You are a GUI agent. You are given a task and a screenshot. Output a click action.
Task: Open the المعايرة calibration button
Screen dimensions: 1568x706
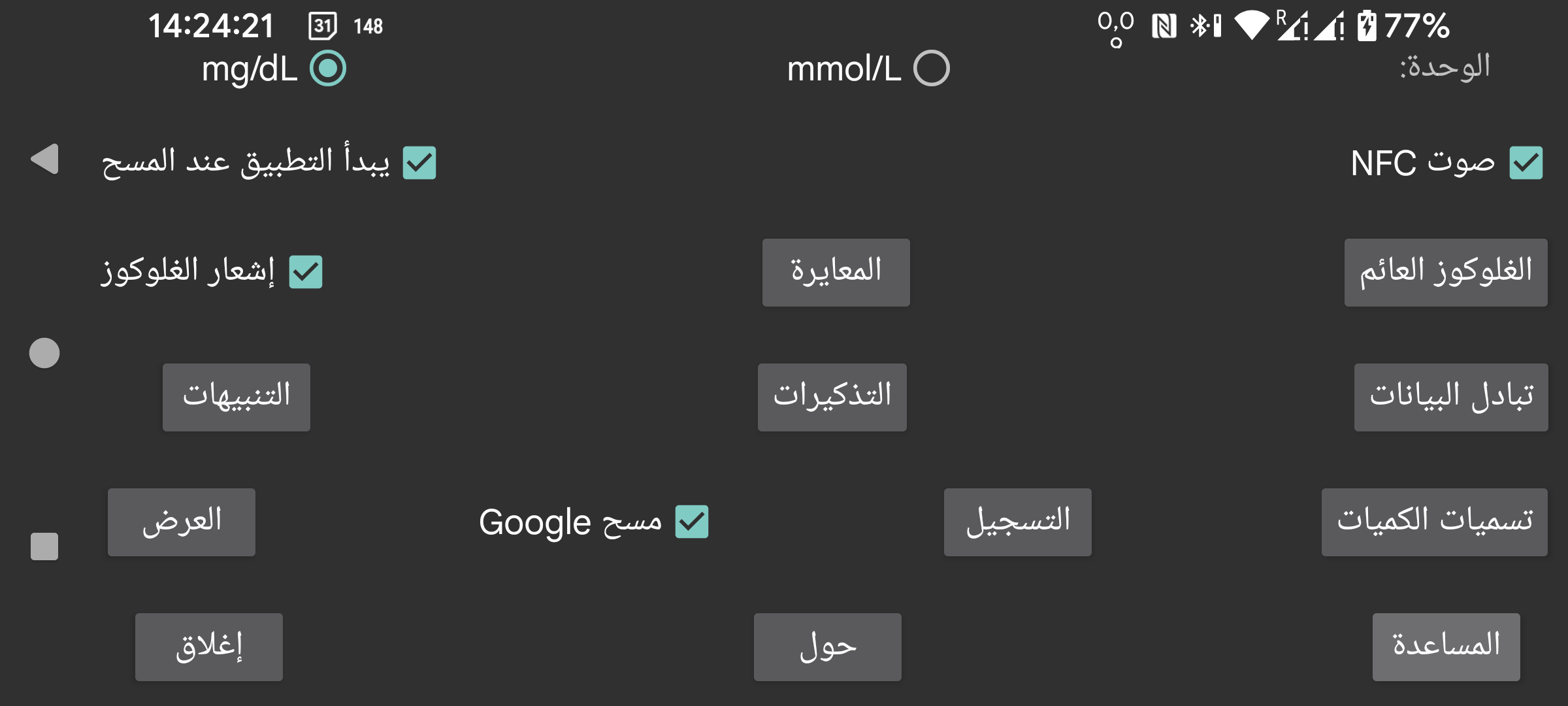tap(836, 272)
